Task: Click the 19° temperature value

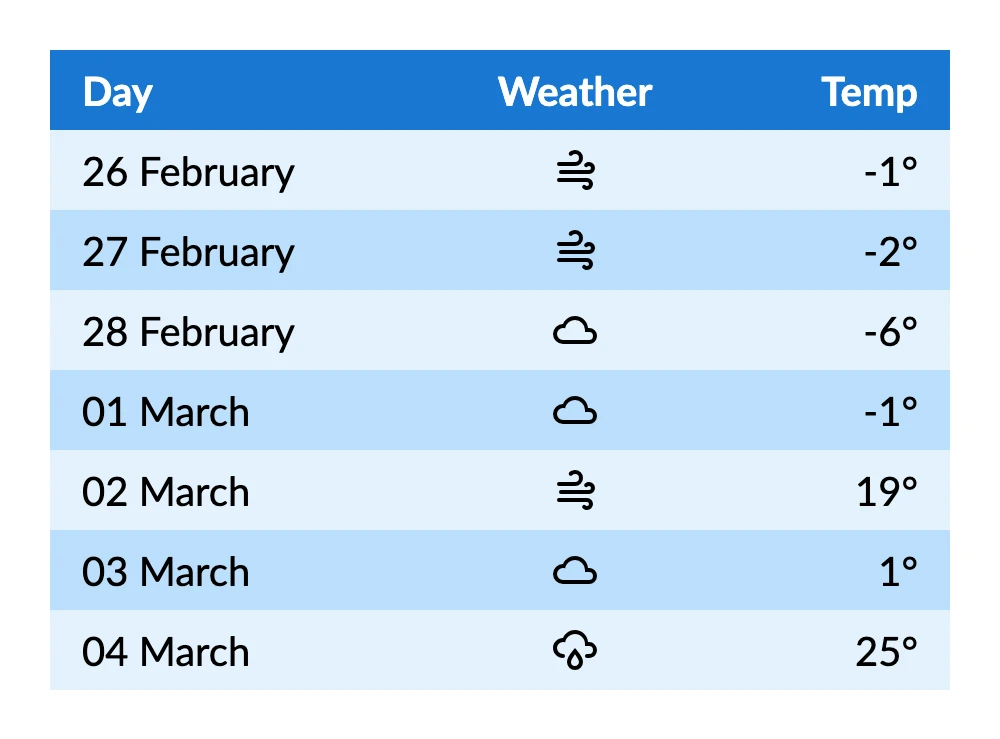Action: 886,492
